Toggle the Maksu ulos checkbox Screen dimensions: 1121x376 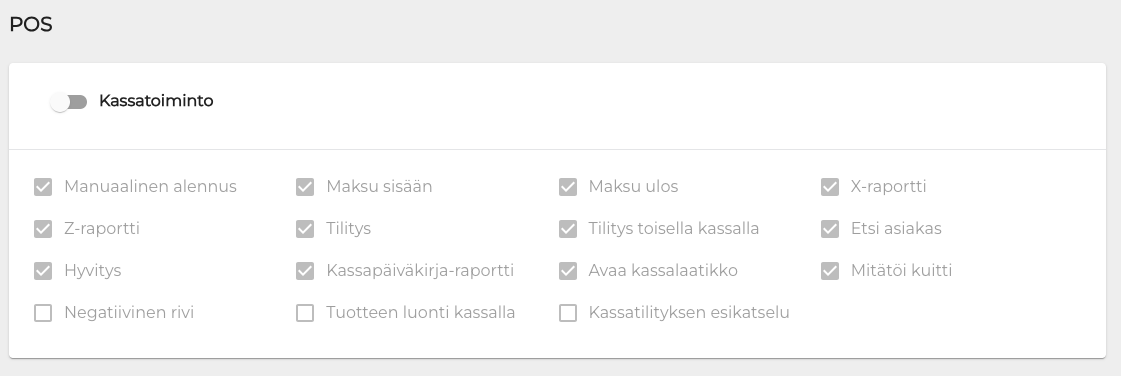pos(568,187)
